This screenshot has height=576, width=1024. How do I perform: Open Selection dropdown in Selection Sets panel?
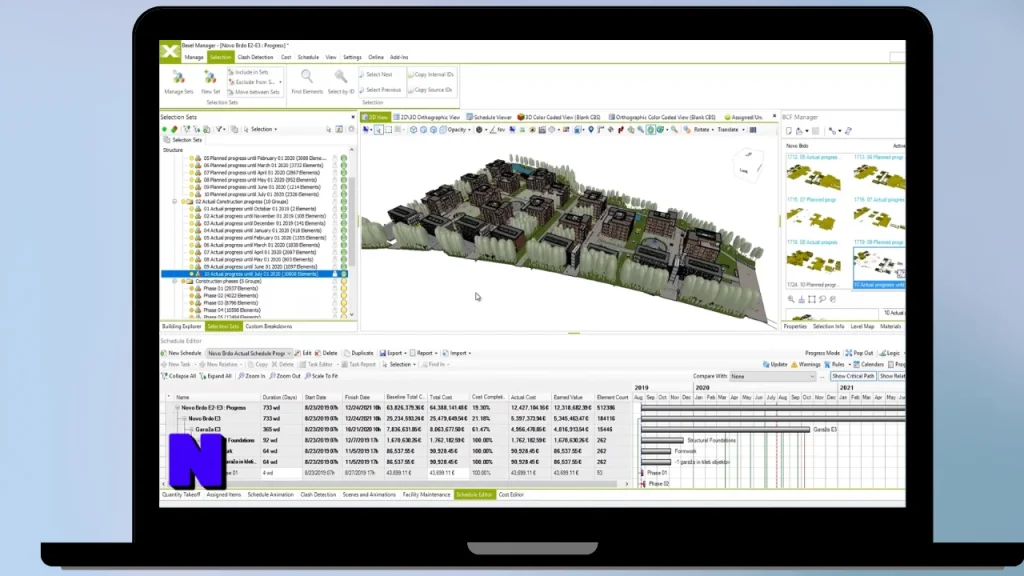click(261, 129)
